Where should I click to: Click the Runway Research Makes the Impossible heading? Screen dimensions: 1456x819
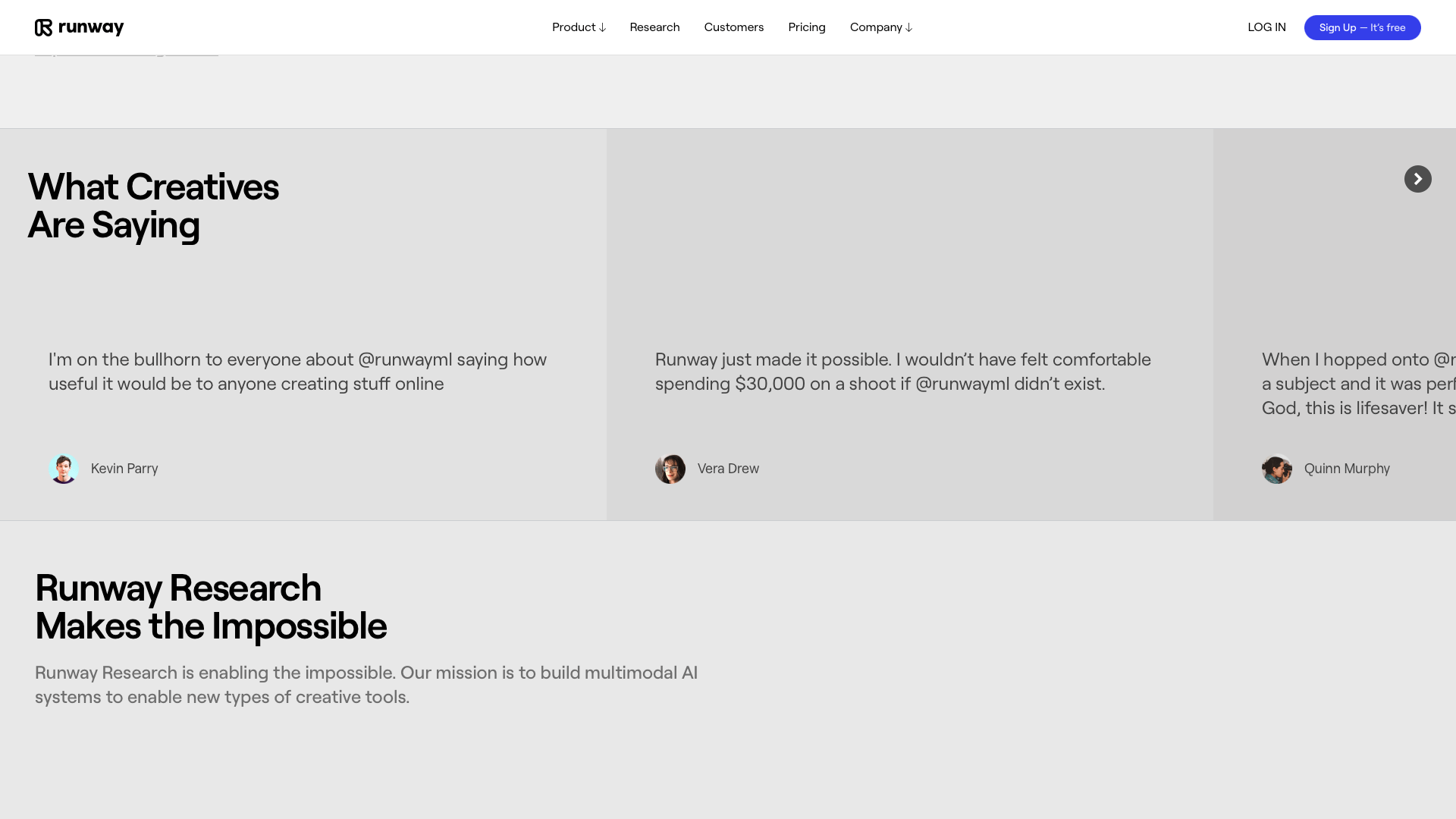[x=211, y=607]
